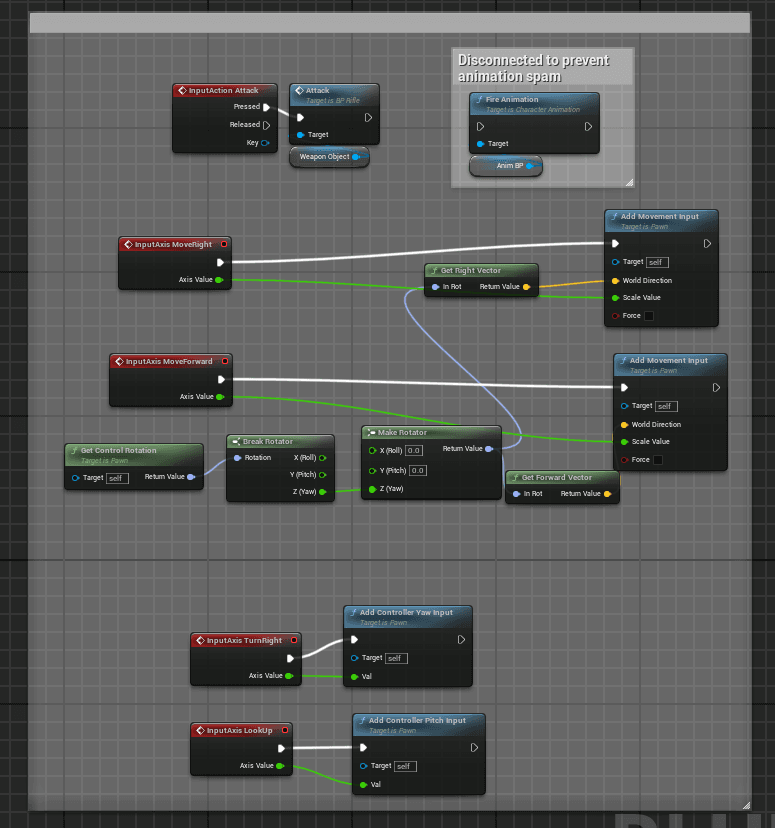Select the Break Rotator node header
Image resolution: width=775 pixels, height=828 pixels.
(280, 441)
